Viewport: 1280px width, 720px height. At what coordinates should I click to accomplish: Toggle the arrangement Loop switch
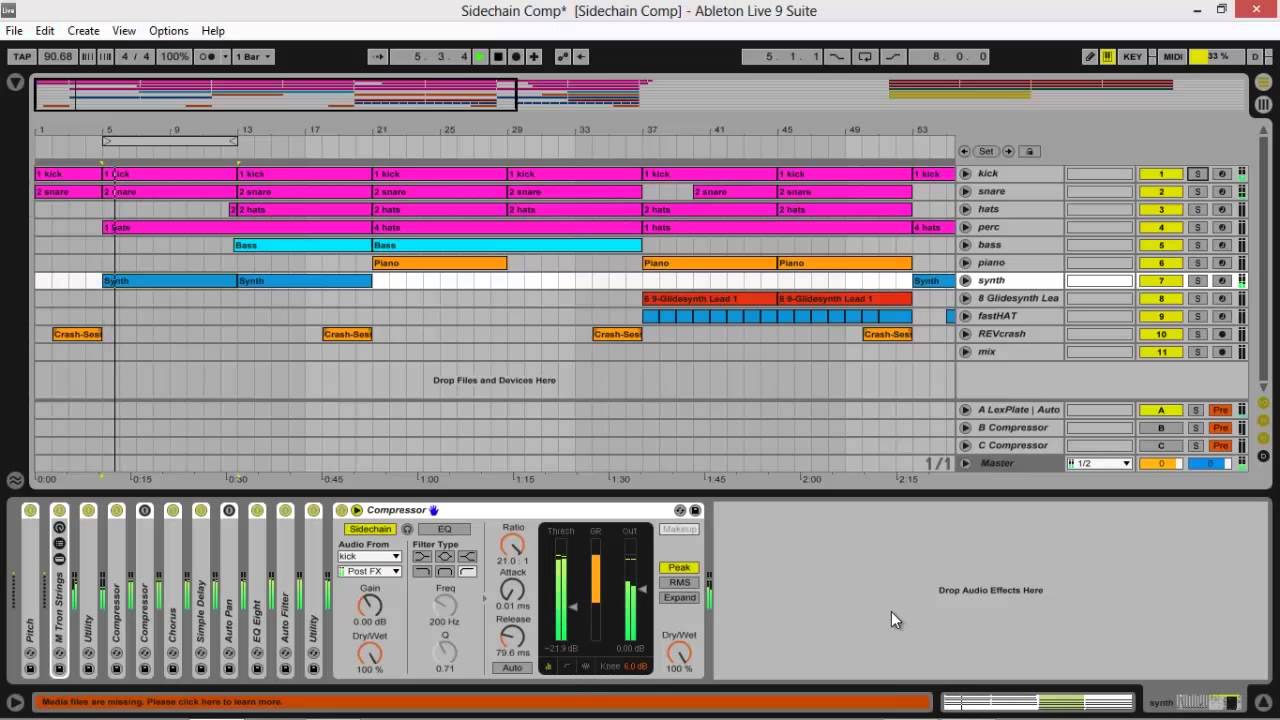point(865,57)
